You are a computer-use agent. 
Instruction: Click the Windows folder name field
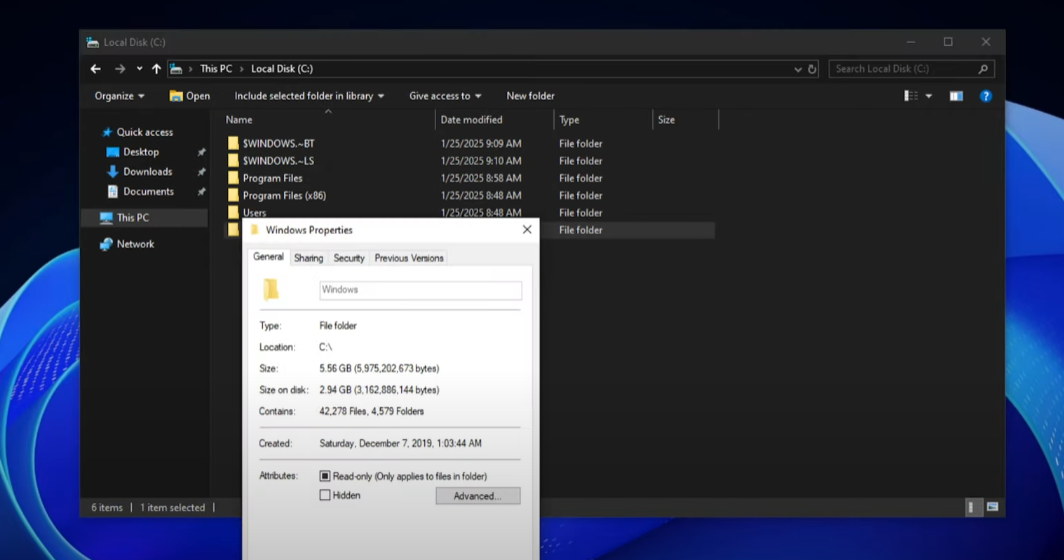click(x=420, y=290)
